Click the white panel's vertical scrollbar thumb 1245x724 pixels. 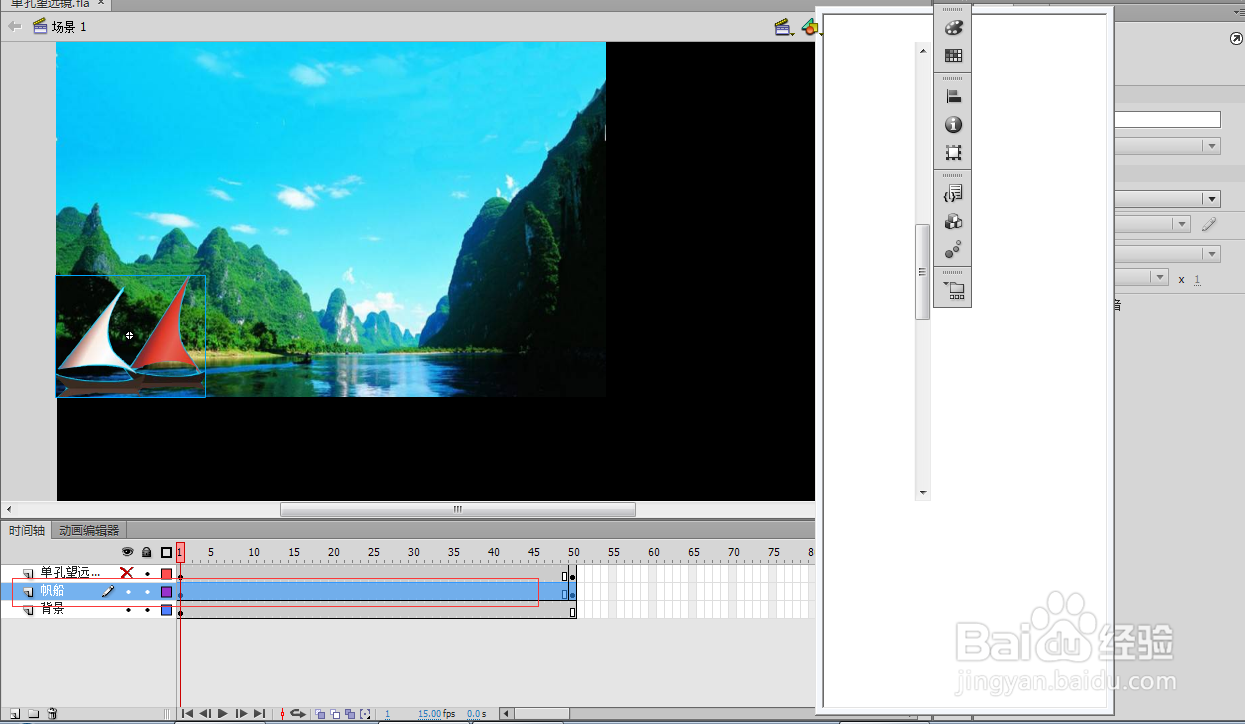(923, 272)
